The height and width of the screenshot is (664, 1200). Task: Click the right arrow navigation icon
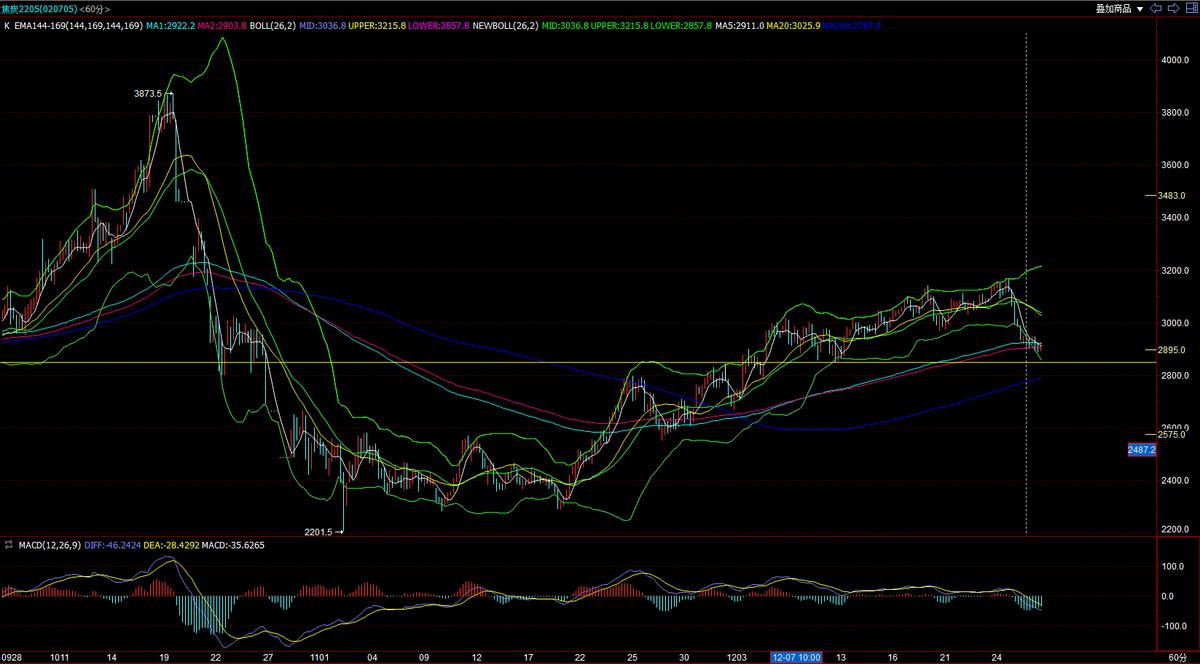point(1174,8)
